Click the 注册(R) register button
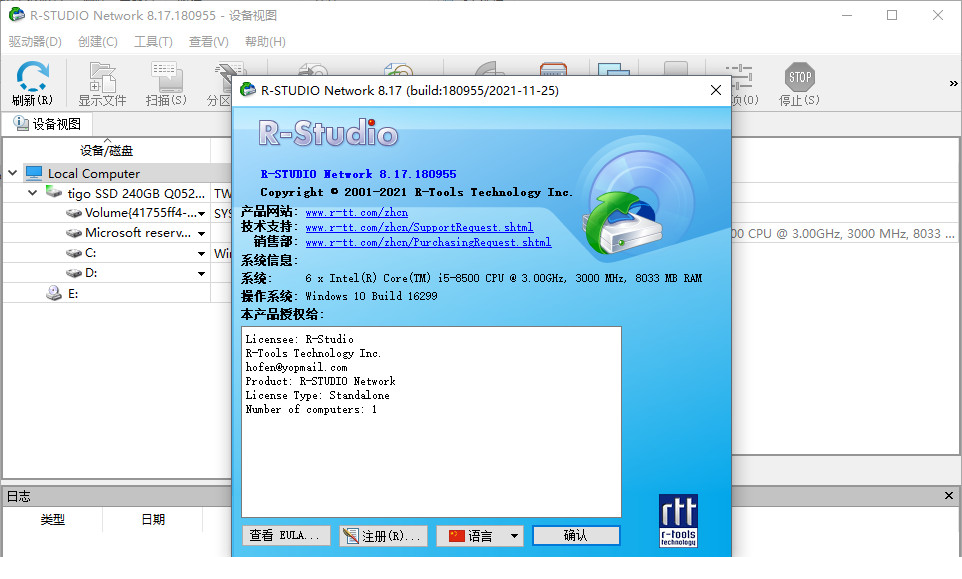The width and height of the screenshot is (962, 579). click(383, 535)
